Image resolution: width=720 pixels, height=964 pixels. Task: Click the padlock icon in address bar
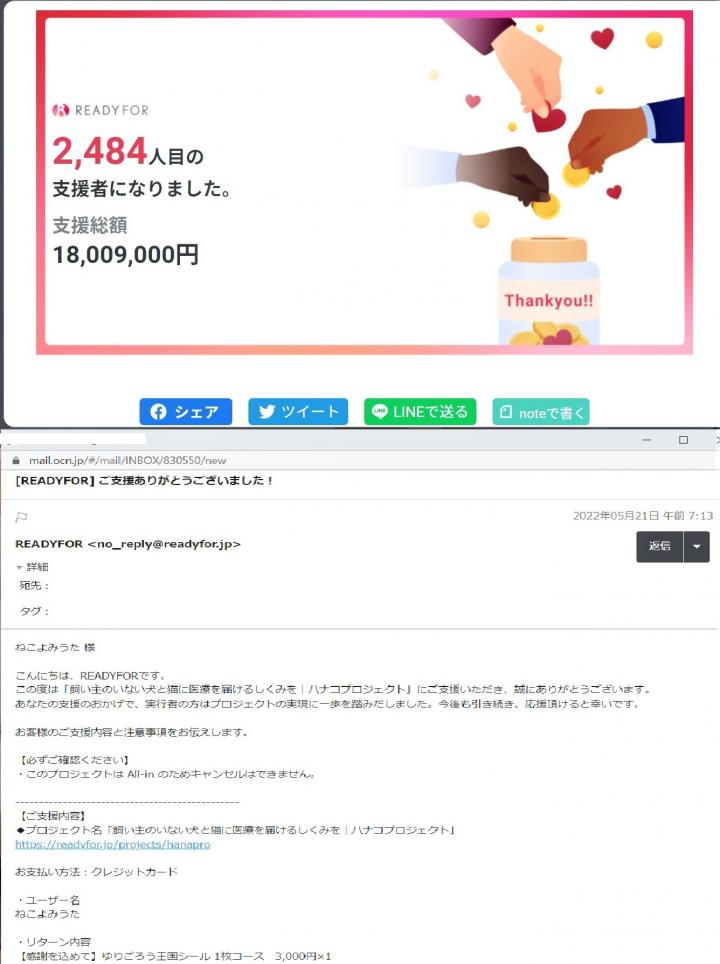16,460
